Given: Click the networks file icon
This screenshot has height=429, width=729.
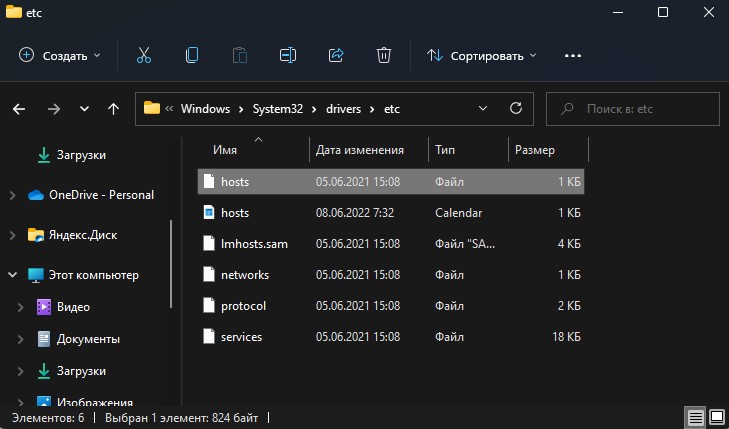Looking at the screenshot, I should (209, 275).
